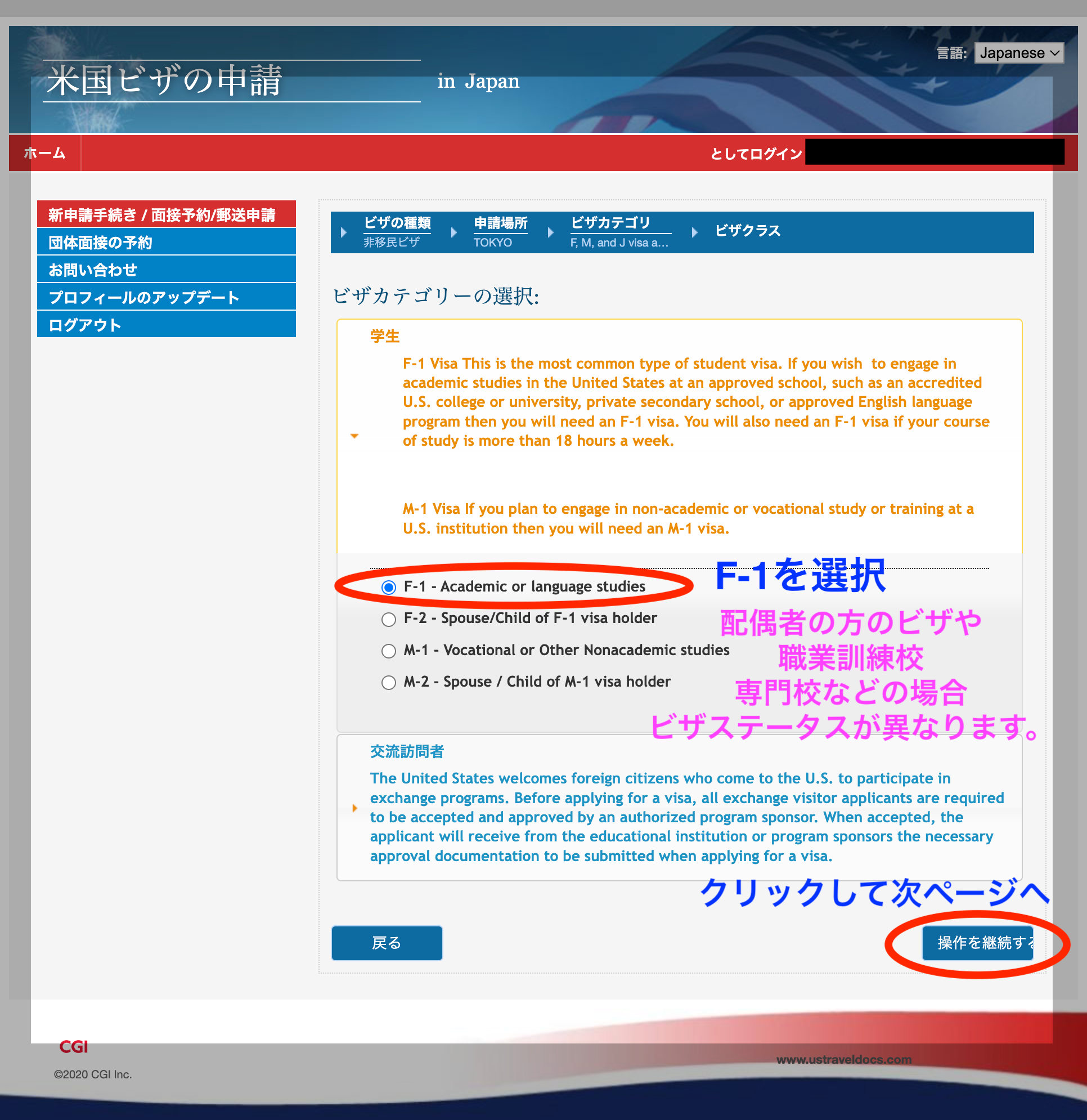Click arrow icon before ビザカテゴリ breadcrumb
The height and width of the screenshot is (1120, 1087).
551,232
